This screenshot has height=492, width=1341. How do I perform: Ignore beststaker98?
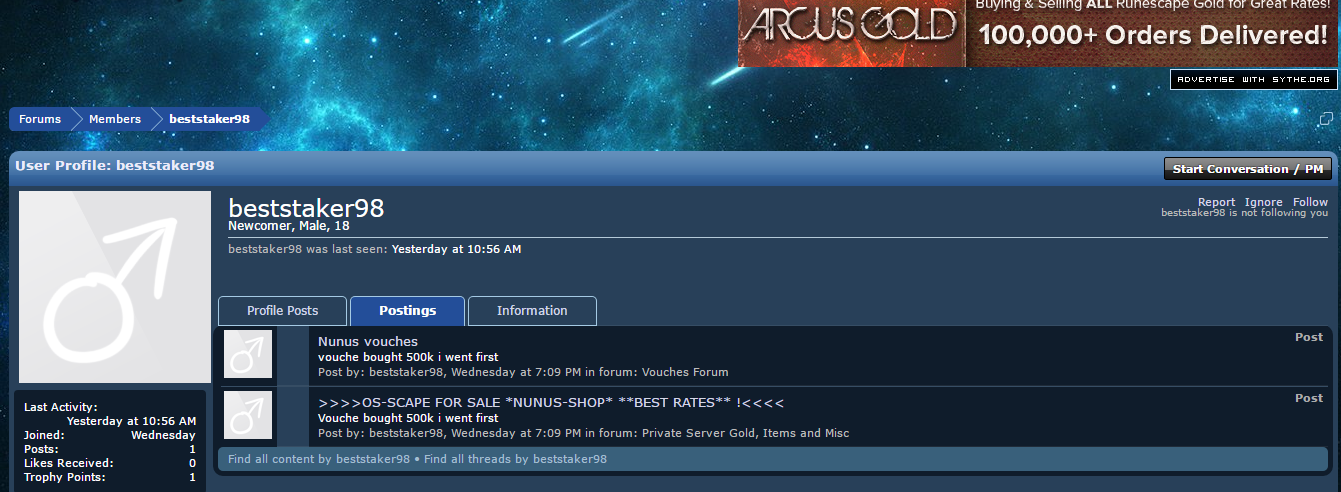[1264, 202]
